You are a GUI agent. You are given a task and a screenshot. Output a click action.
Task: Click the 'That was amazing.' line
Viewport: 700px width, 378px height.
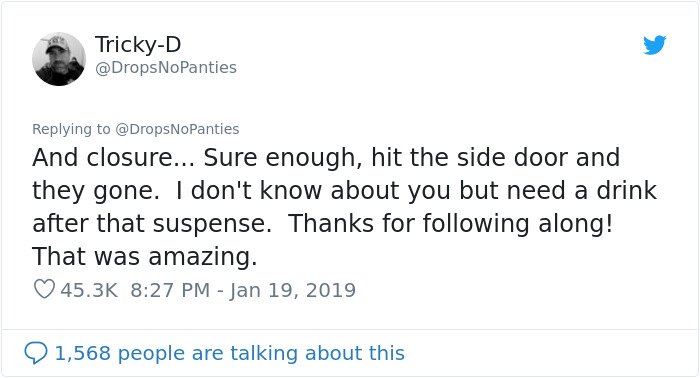click(145, 257)
